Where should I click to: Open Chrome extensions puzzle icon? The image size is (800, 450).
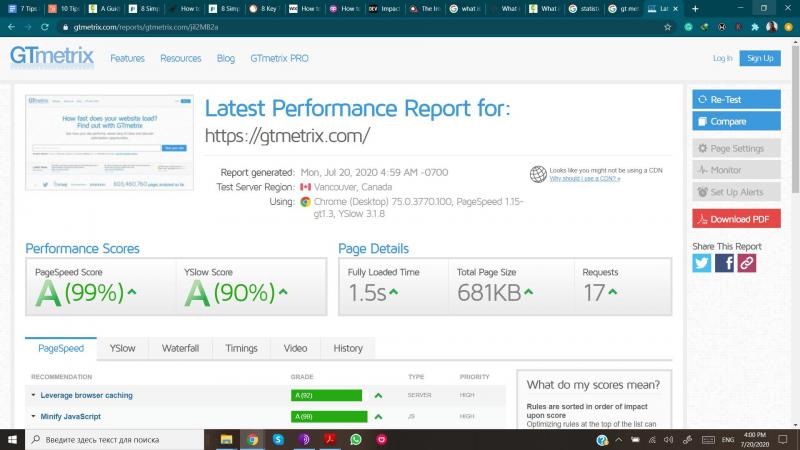click(x=755, y=27)
